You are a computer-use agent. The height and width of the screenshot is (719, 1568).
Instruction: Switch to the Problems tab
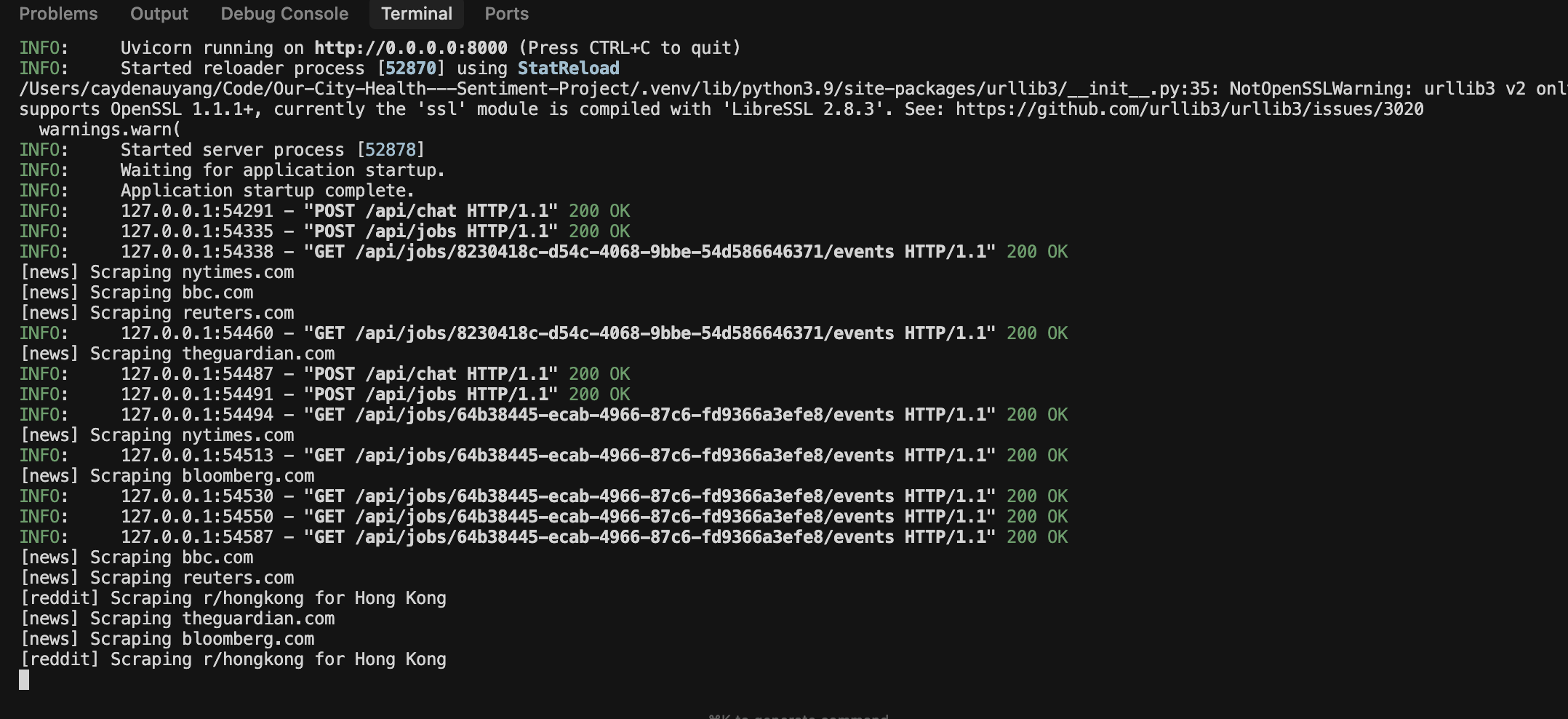coord(59,14)
